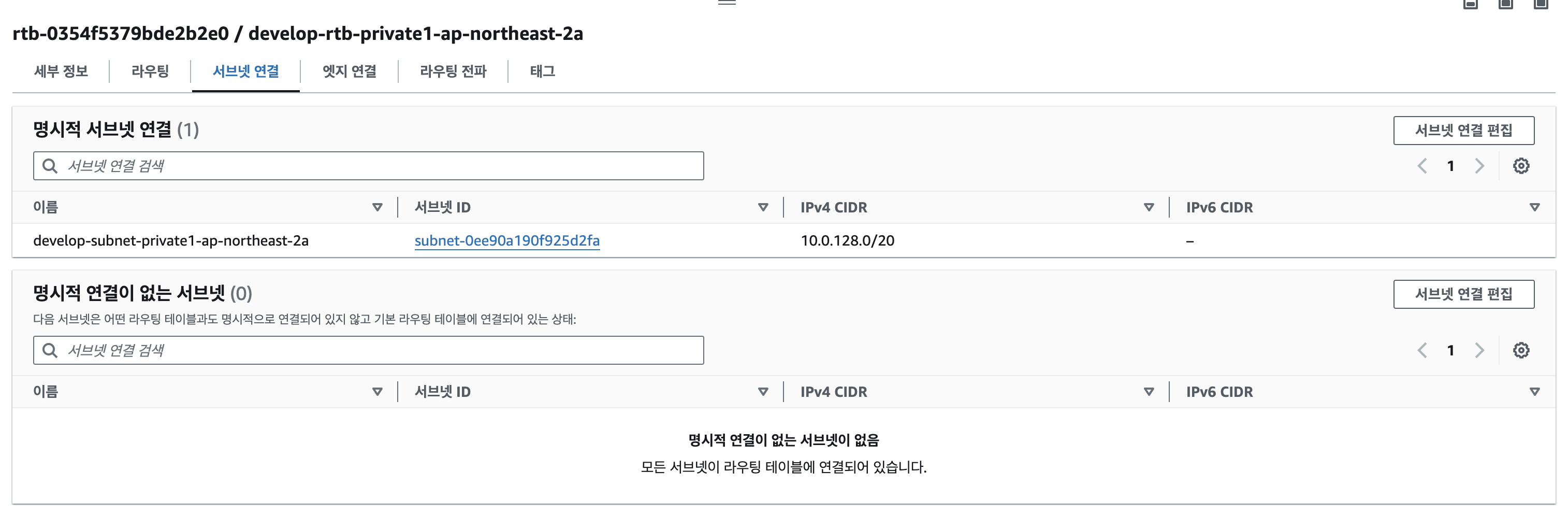Focus the lower 서브넷 연결 검색 search field

coord(368,350)
